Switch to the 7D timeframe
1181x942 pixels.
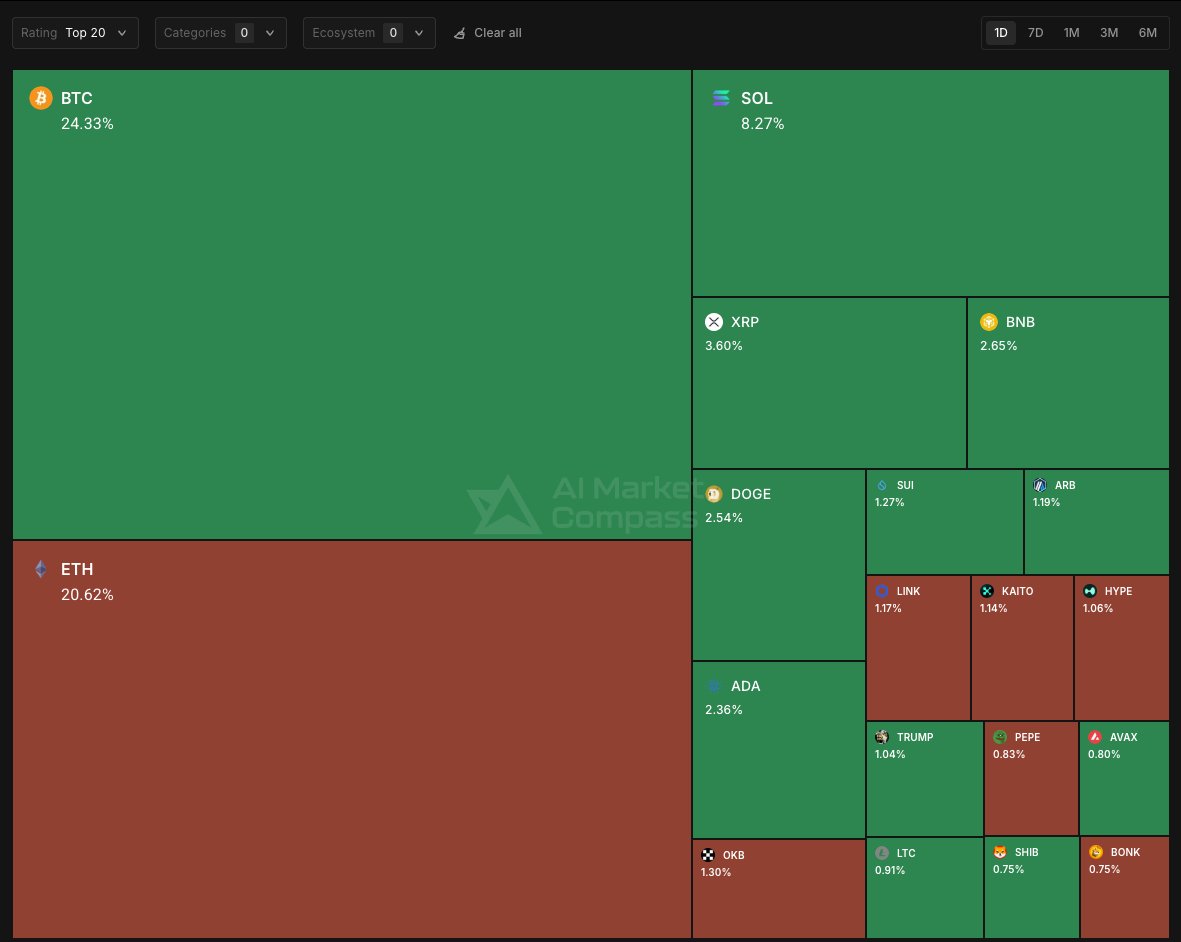click(x=1036, y=33)
